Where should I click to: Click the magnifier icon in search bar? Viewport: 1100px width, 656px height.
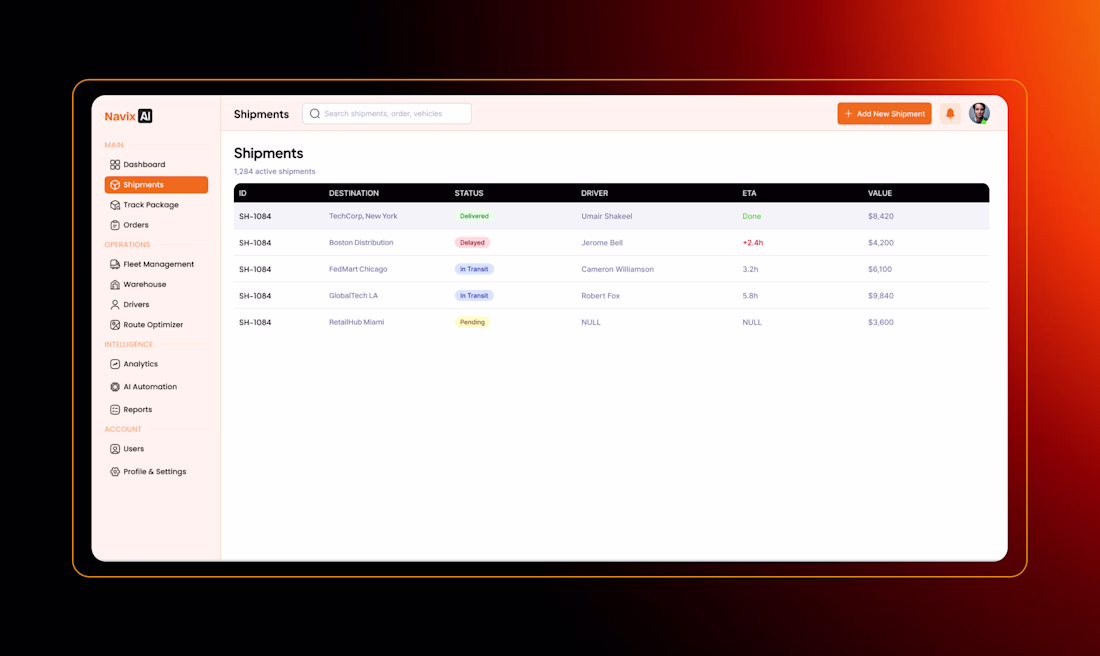pos(315,114)
